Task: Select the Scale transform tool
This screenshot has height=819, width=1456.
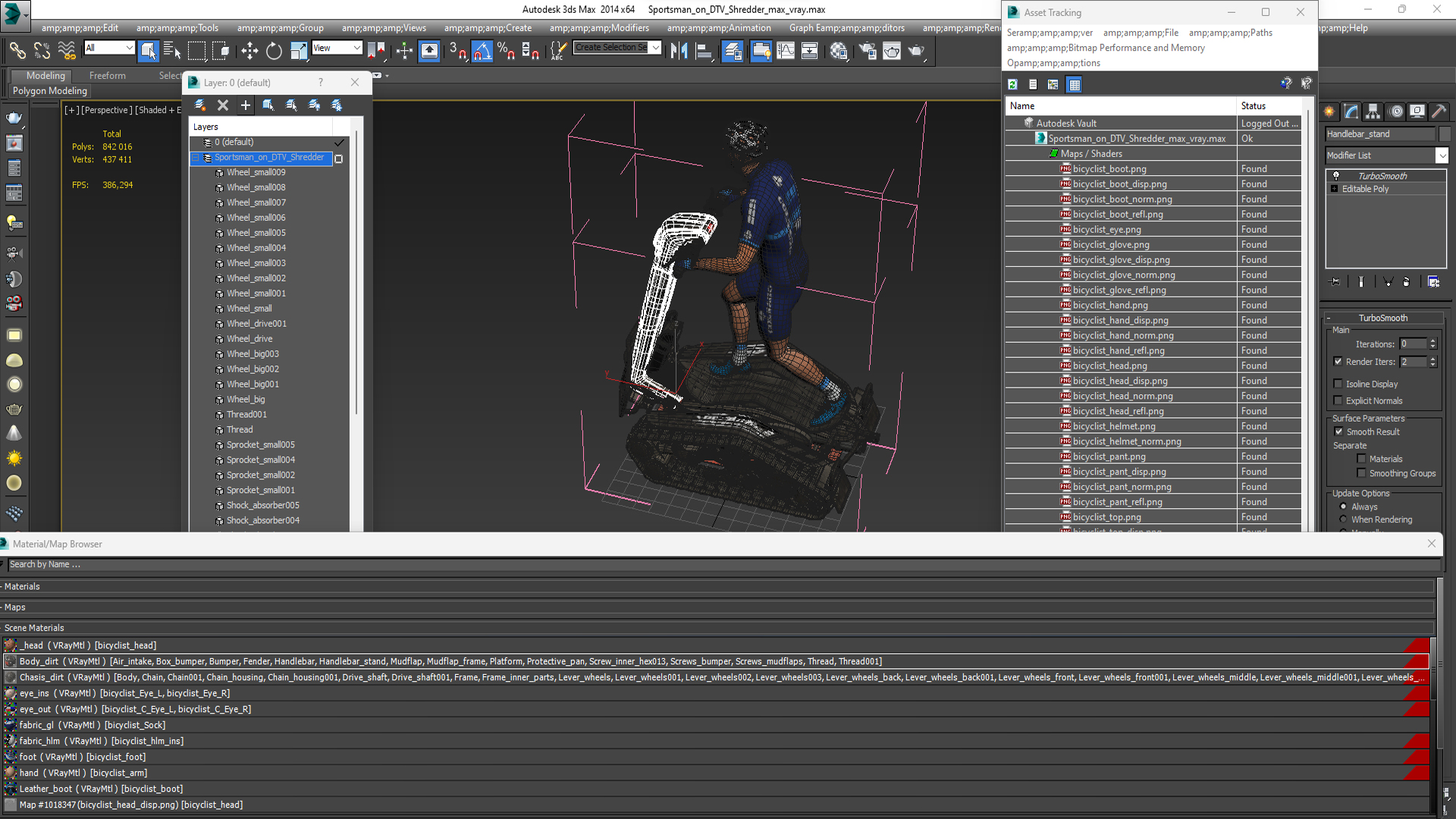Action: tap(298, 51)
